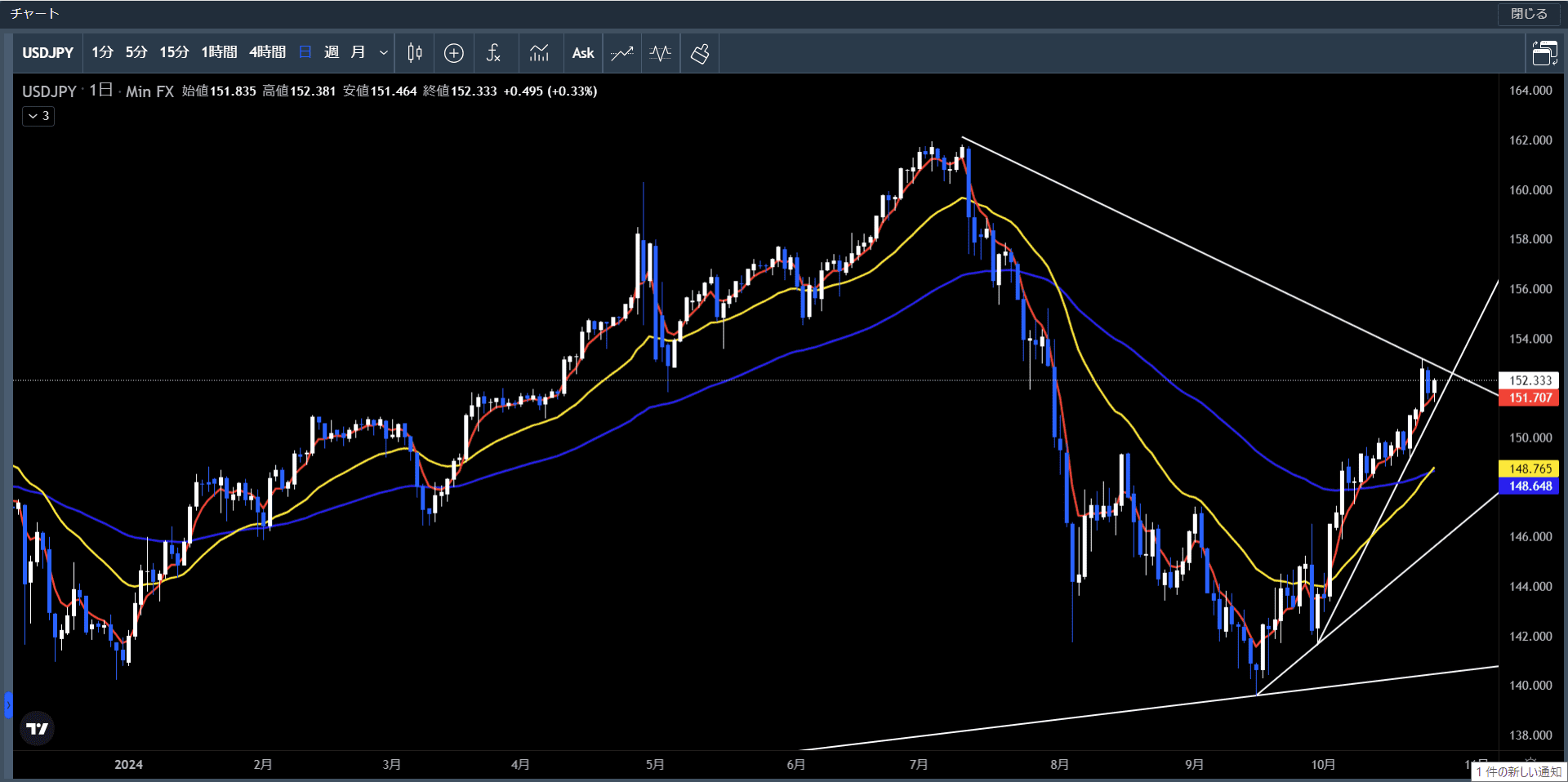The image size is (1568, 782).
Task: Click the Min FX broker label
Action: (x=149, y=91)
